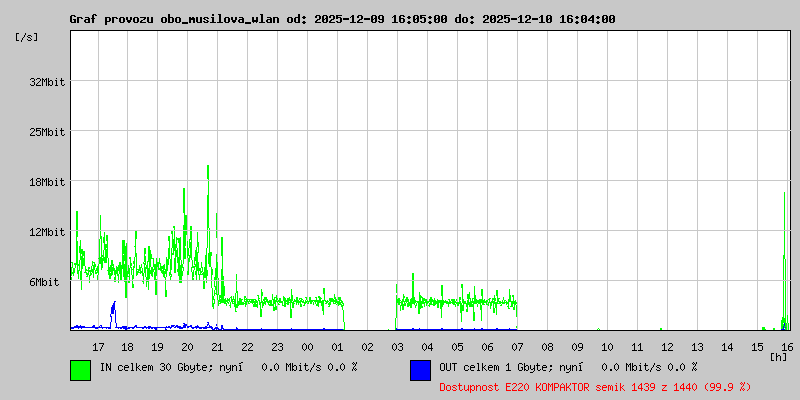Click hour label '16' on x-axis

pos(785,347)
